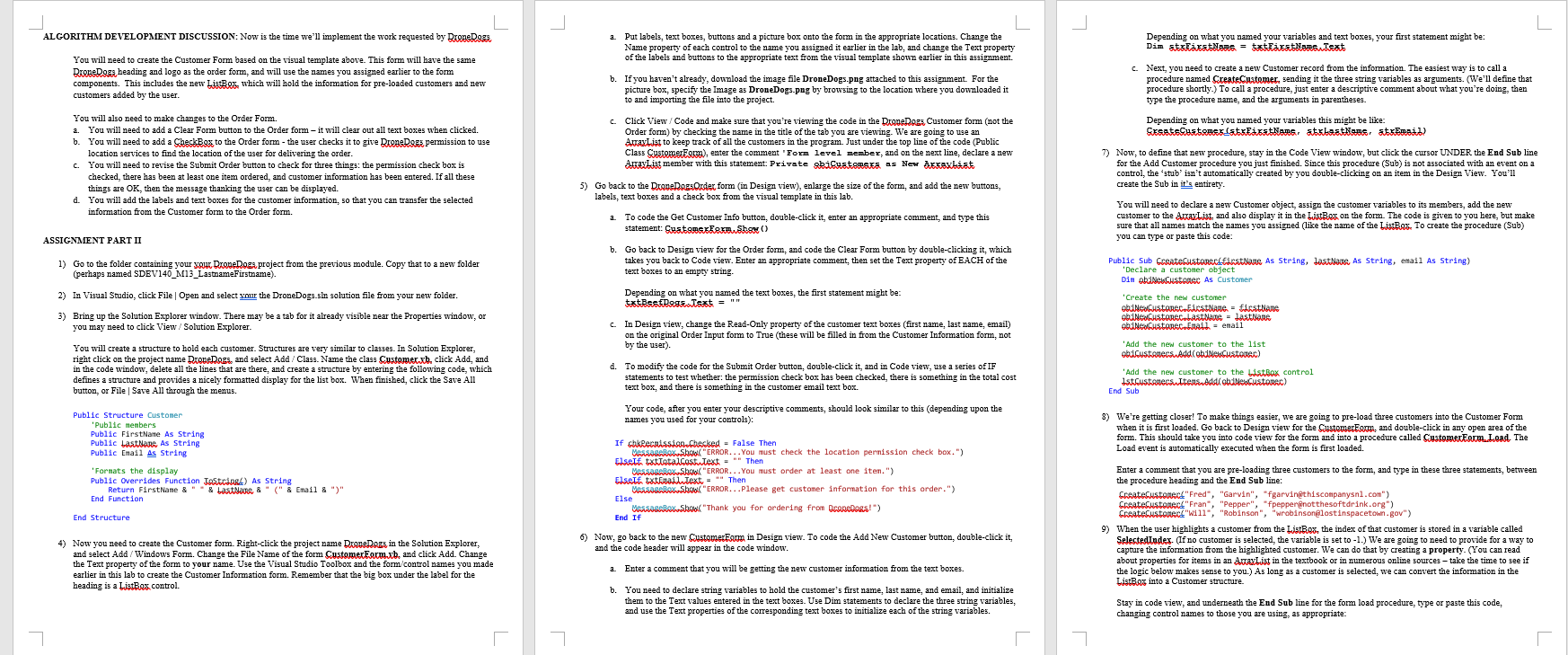Image resolution: width=1568 pixels, height=655 pixels.
Task: Select the 'Public members comment line
Action: pos(123,425)
